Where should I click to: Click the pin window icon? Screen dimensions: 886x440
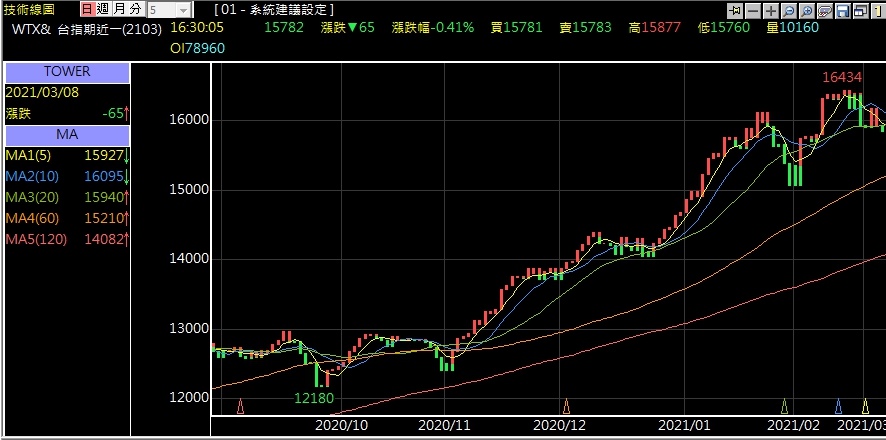tap(735, 11)
